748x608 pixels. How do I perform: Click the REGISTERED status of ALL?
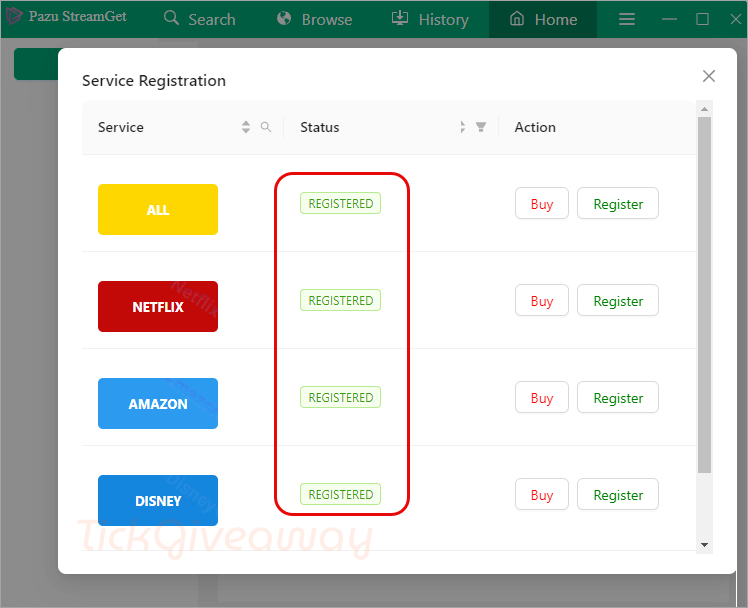pyautogui.click(x=340, y=203)
